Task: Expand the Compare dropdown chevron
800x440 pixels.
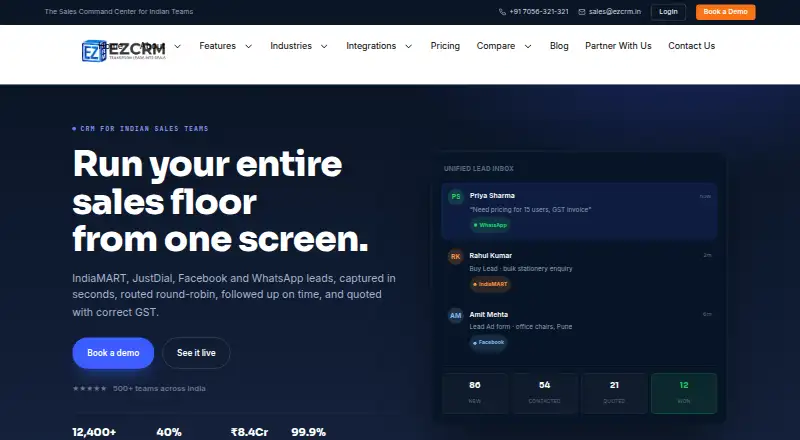Action: pos(528,46)
